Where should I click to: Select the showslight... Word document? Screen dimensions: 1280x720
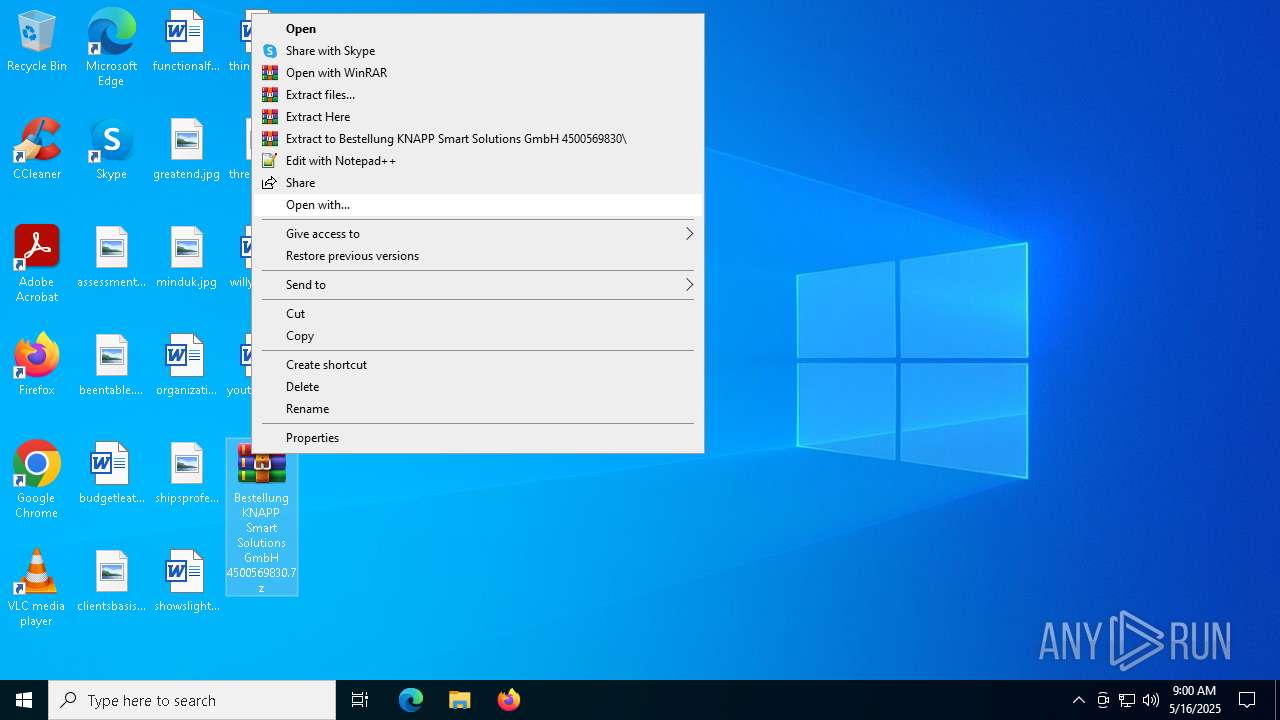(x=186, y=582)
